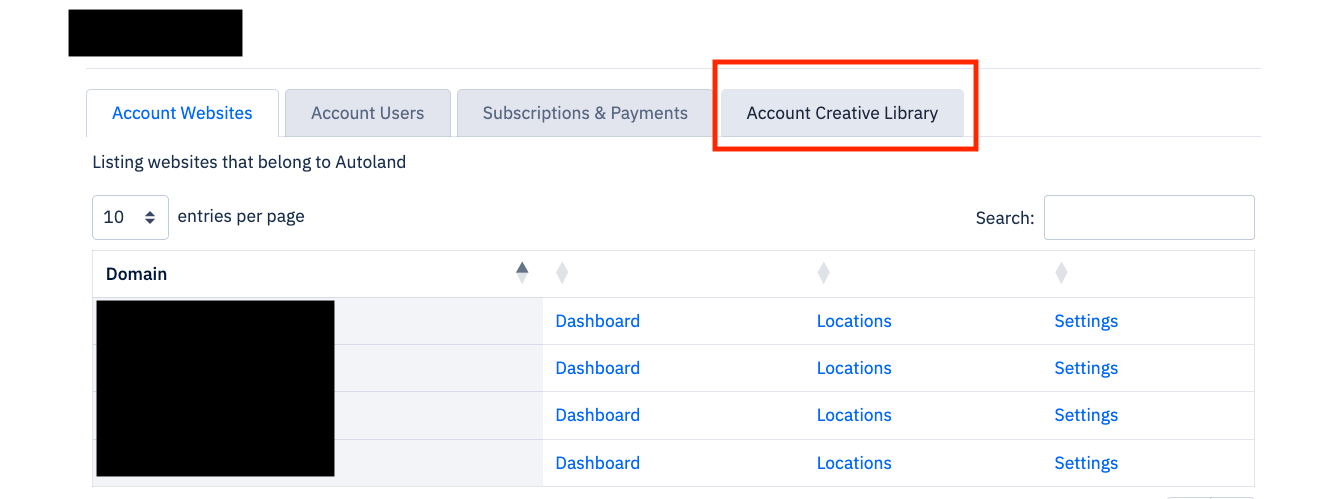Open the Account Creative Library tab
This screenshot has width=1338, height=499.
(x=842, y=113)
